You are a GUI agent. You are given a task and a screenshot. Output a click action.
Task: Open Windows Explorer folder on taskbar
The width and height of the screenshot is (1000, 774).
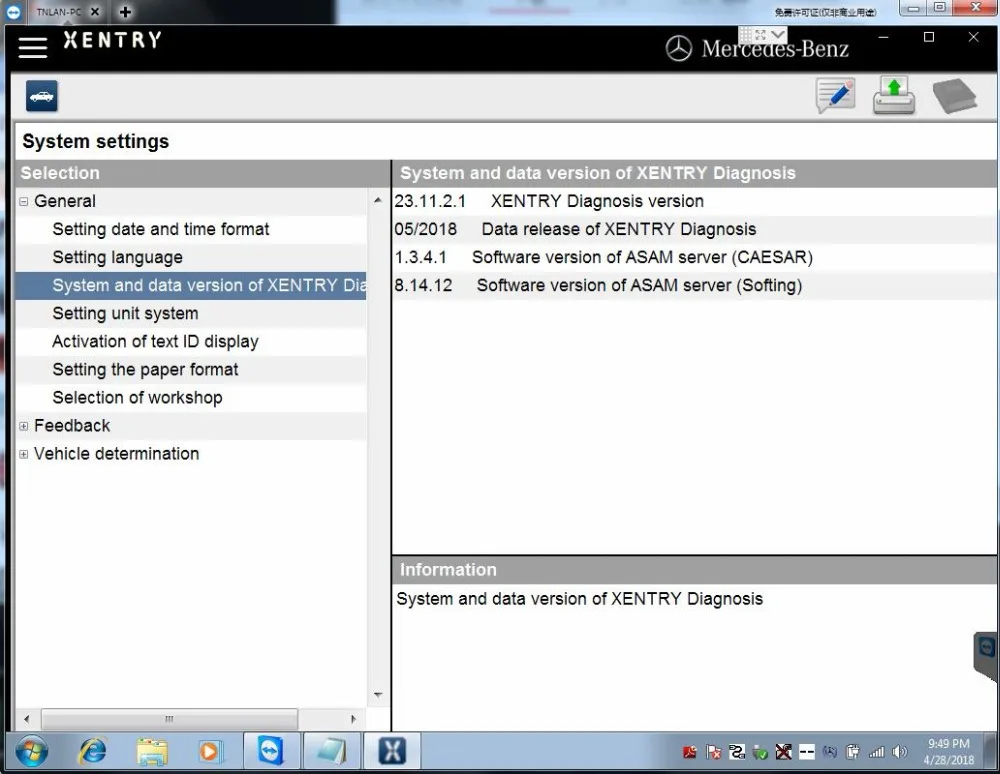tap(152, 752)
